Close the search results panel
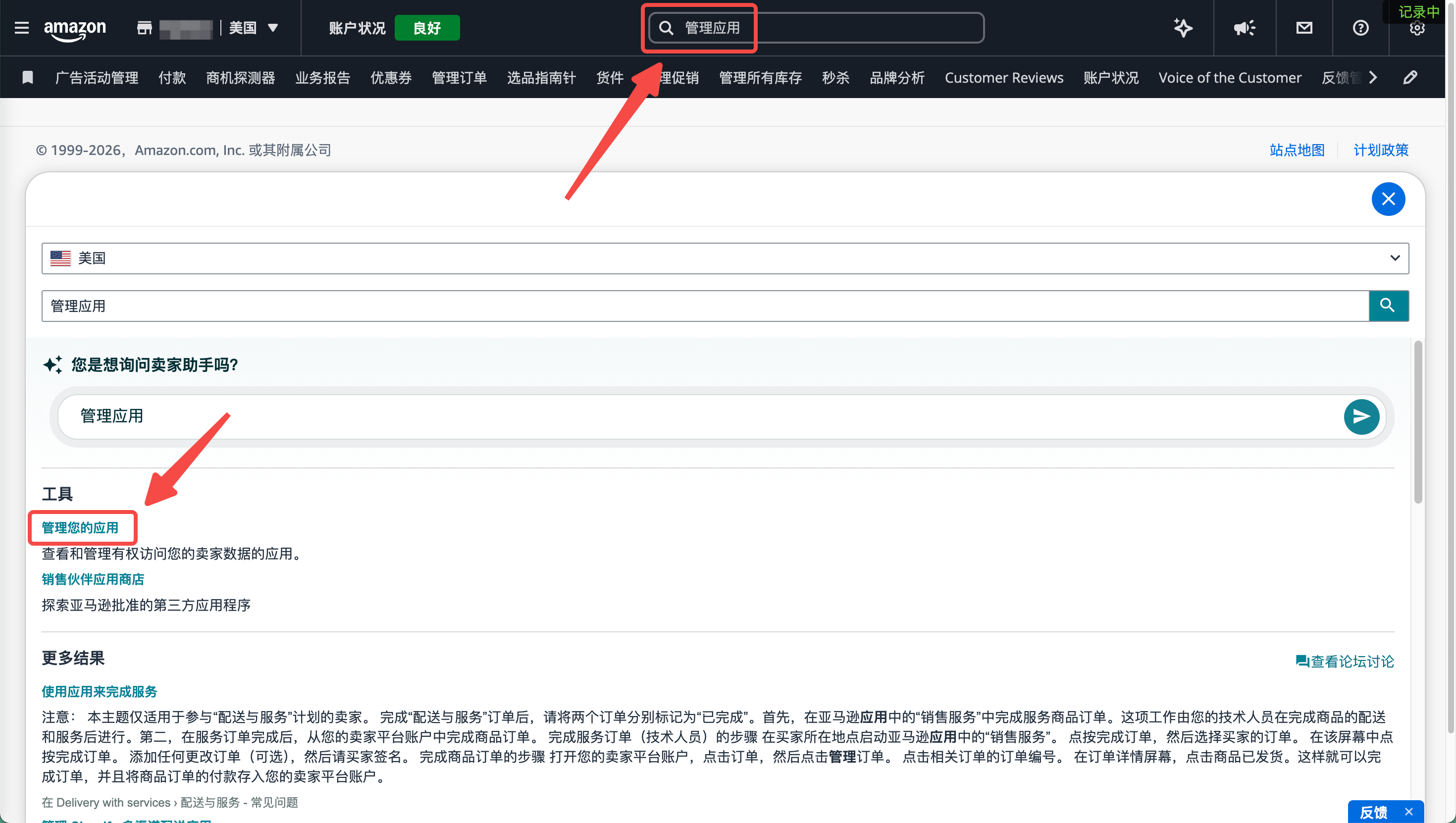 pos(1388,199)
